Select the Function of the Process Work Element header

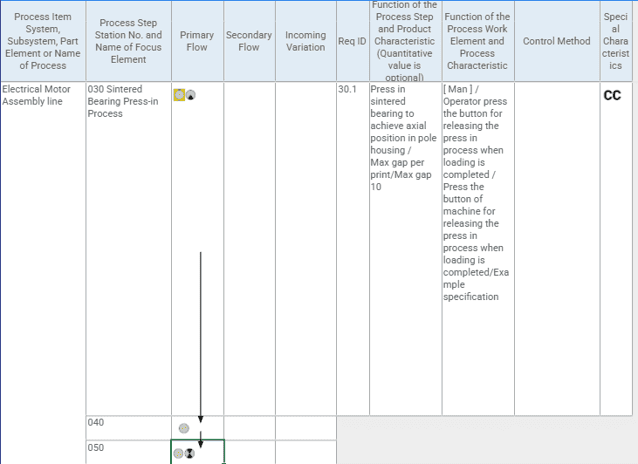tap(478, 41)
